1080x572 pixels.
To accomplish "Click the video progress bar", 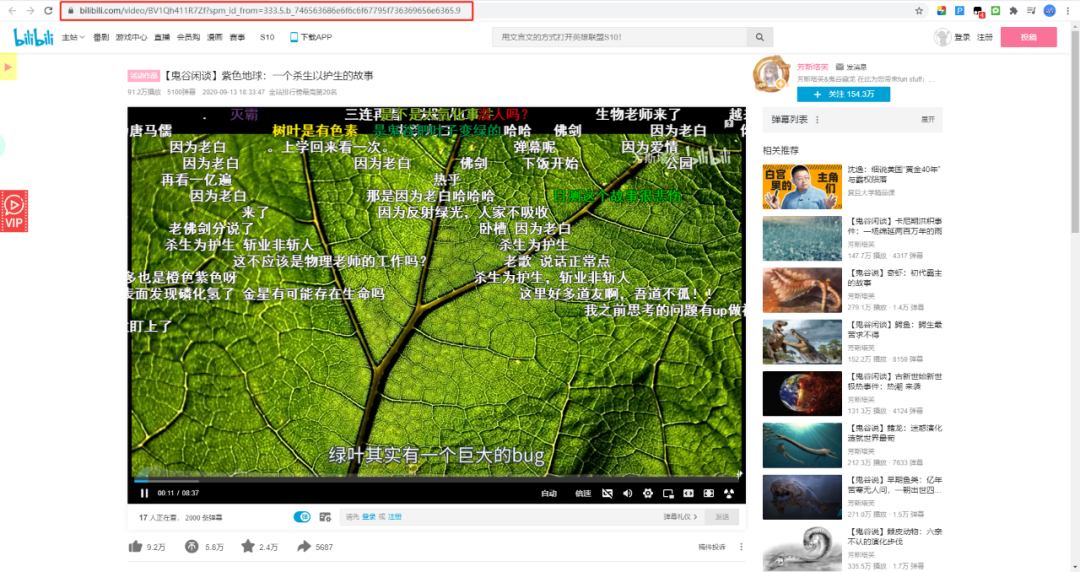I will tap(436, 480).
